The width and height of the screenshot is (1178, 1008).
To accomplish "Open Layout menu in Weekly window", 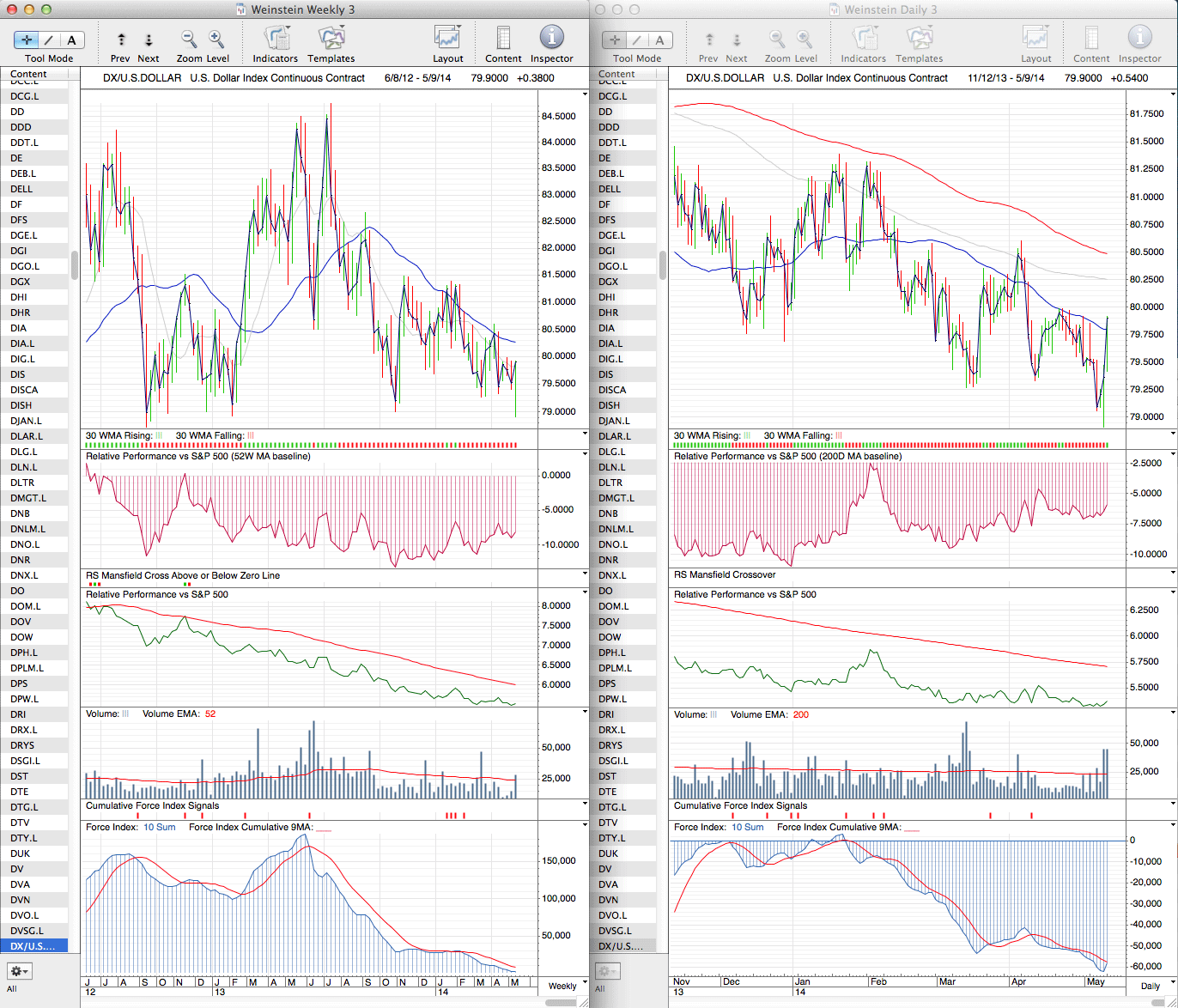I will point(447,39).
